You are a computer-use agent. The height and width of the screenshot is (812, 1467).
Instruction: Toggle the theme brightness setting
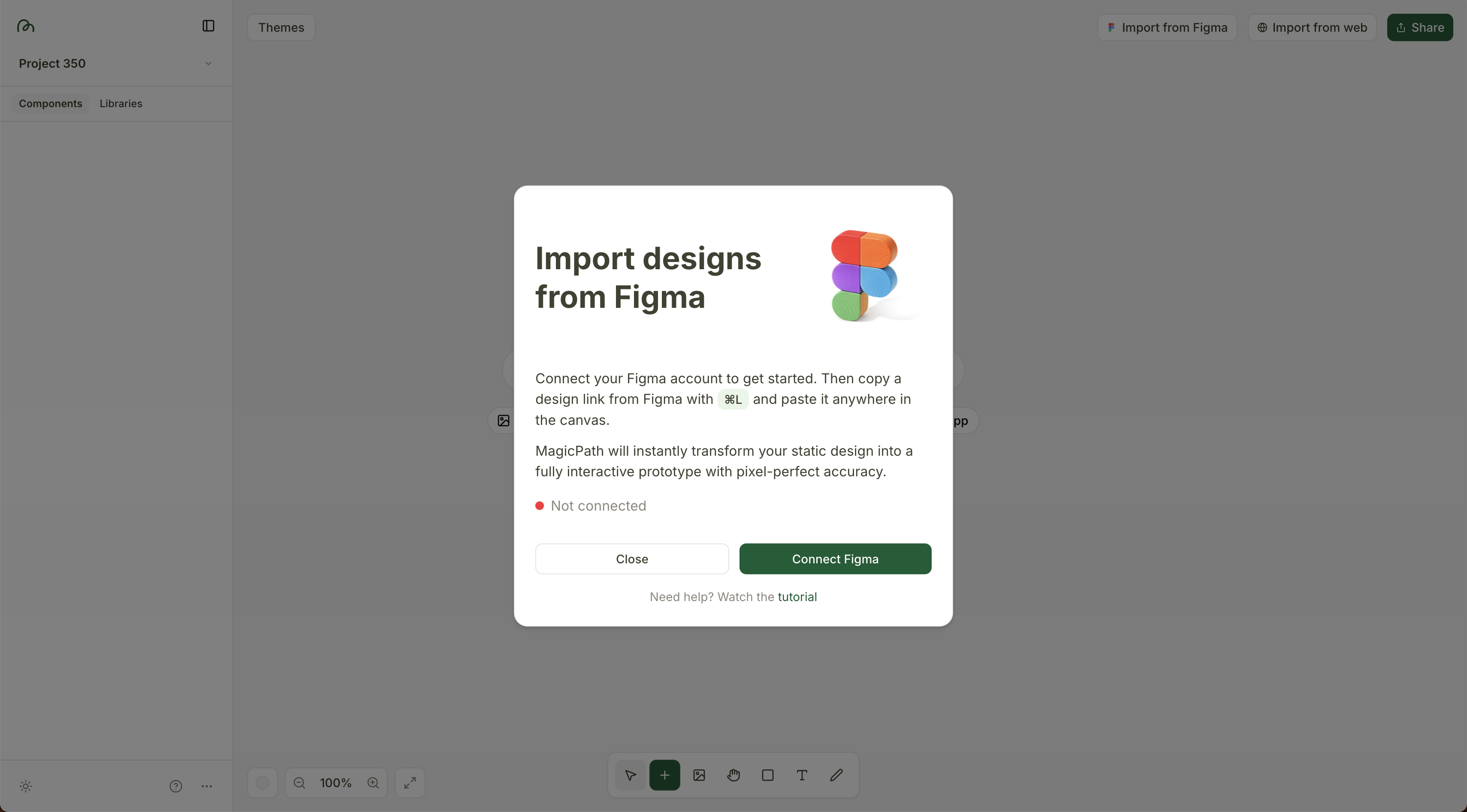(26, 786)
